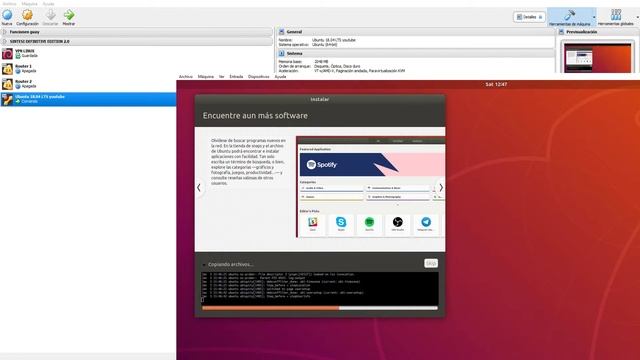This screenshot has width=640, height=360.
Task: Select the Router 1 virtual machine
Action: 88,69
